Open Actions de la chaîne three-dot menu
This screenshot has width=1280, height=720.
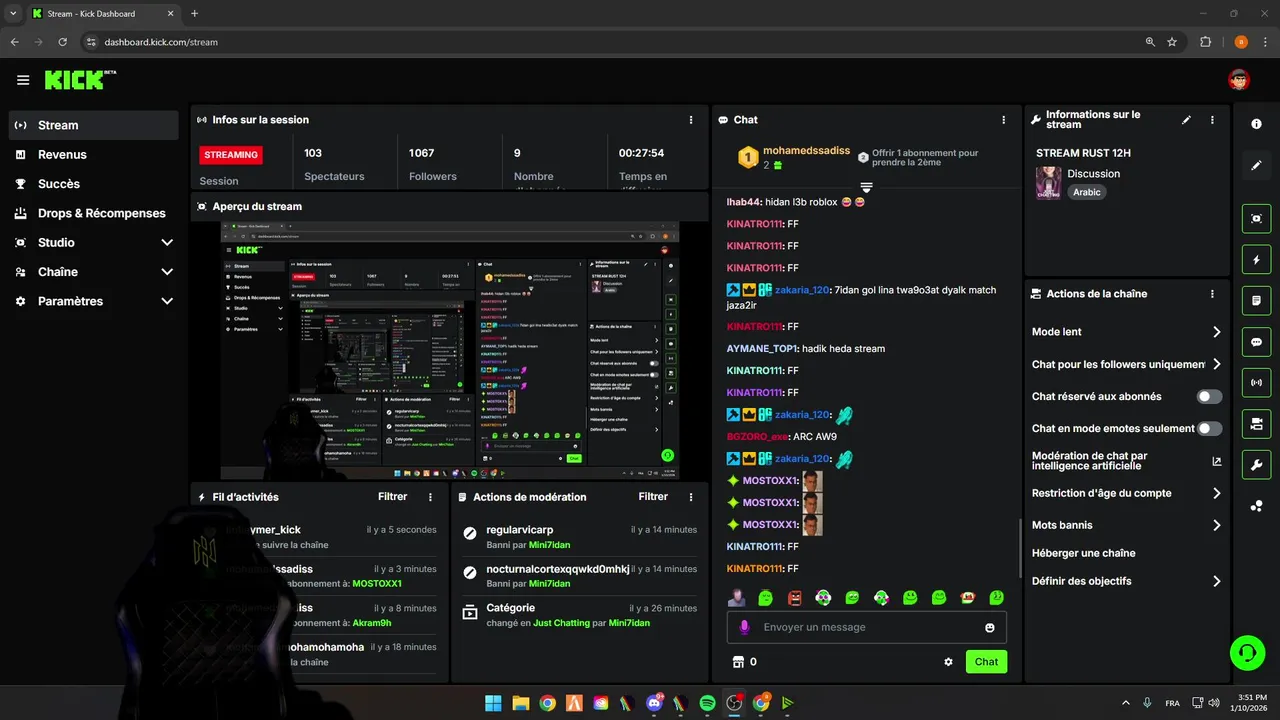tap(1212, 294)
